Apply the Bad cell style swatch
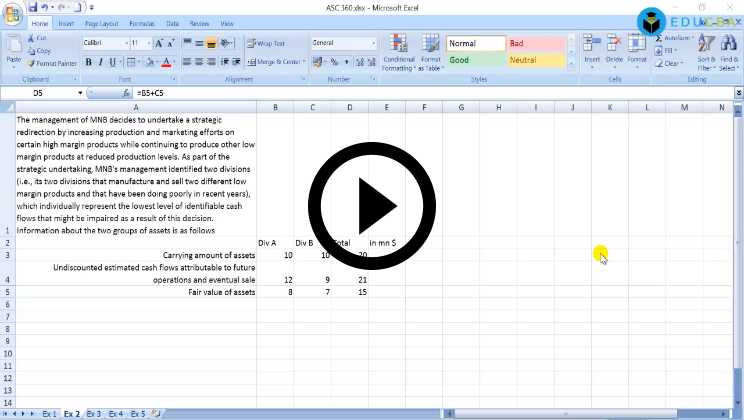This screenshot has width=744, height=420. pyautogui.click(x=535, y=44)
